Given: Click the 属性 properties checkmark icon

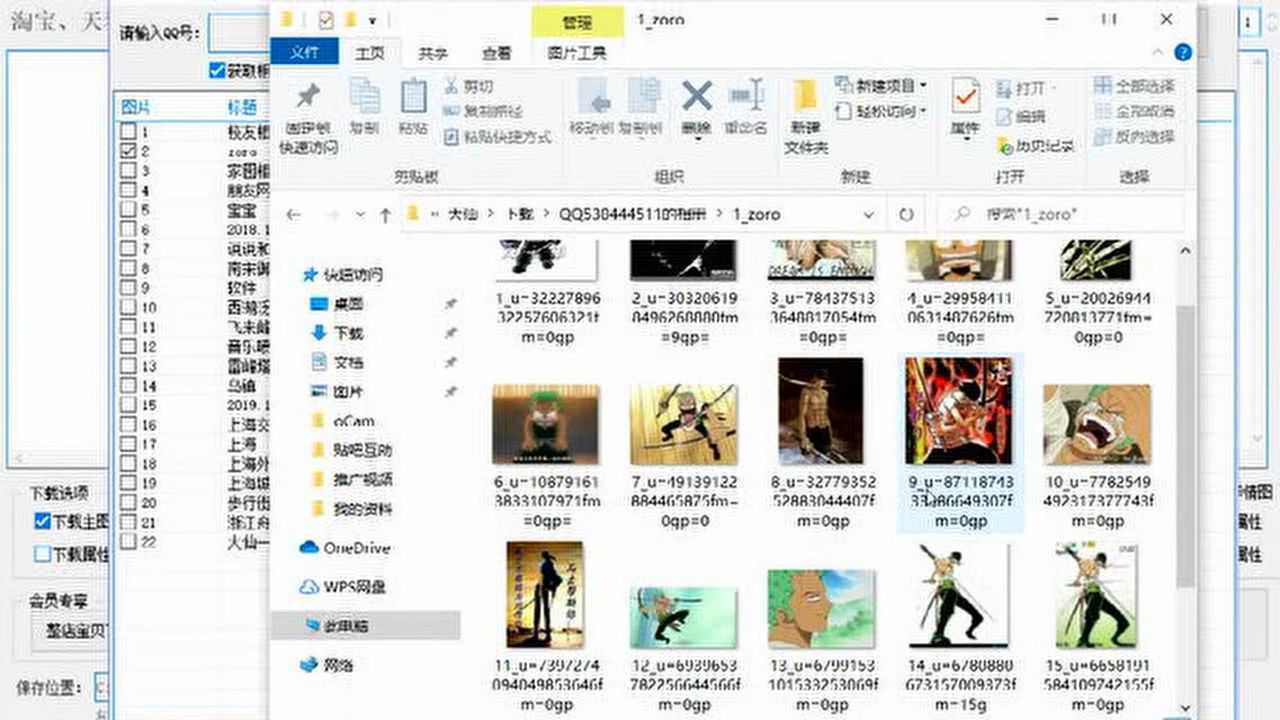Looking at the screenshot, I should click(x=965, y=97).
